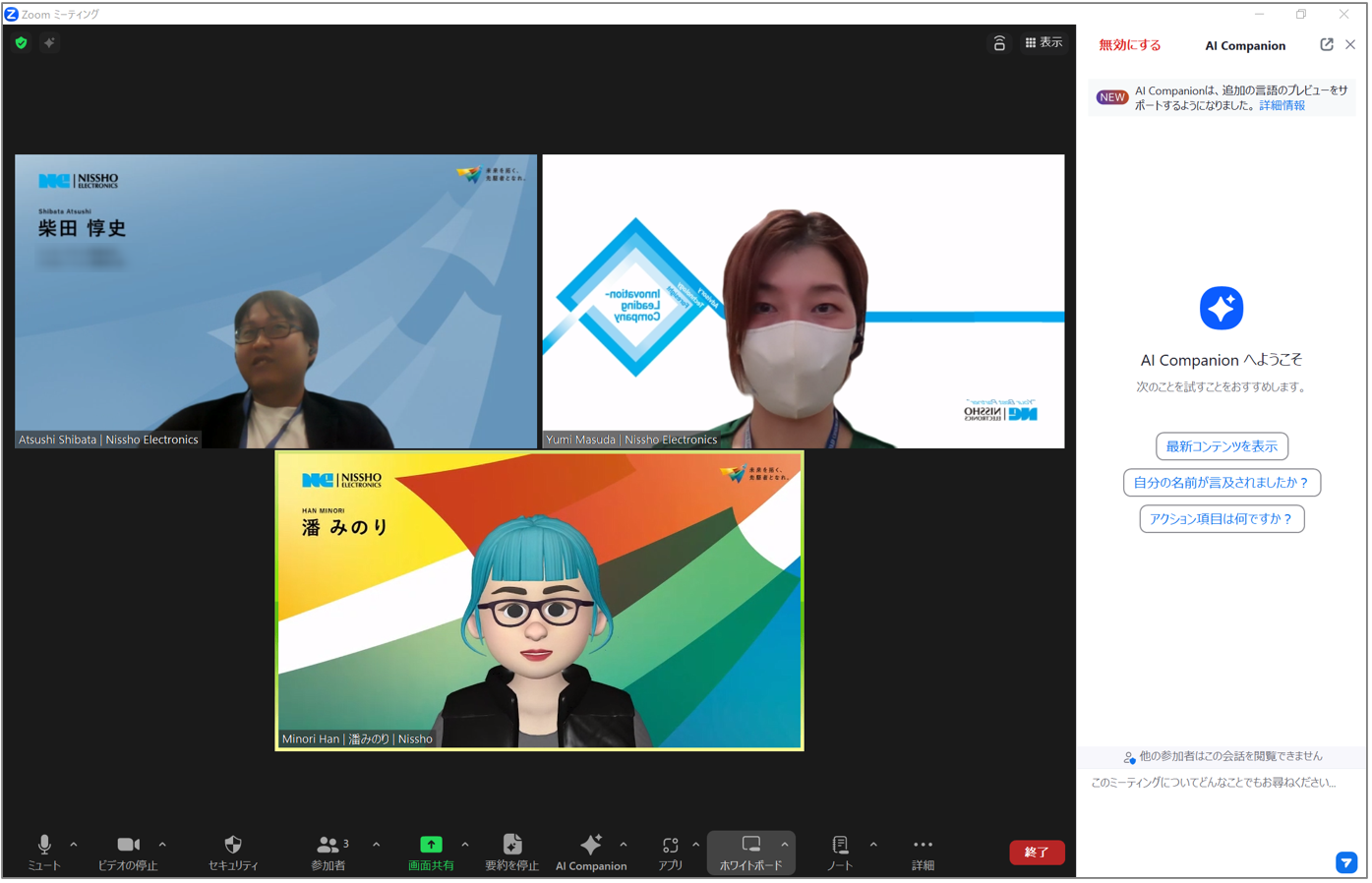Expand AI Companion options arrow in toolbar
Viewport: 1372px width, 883px height.
[x=624, y=845]
